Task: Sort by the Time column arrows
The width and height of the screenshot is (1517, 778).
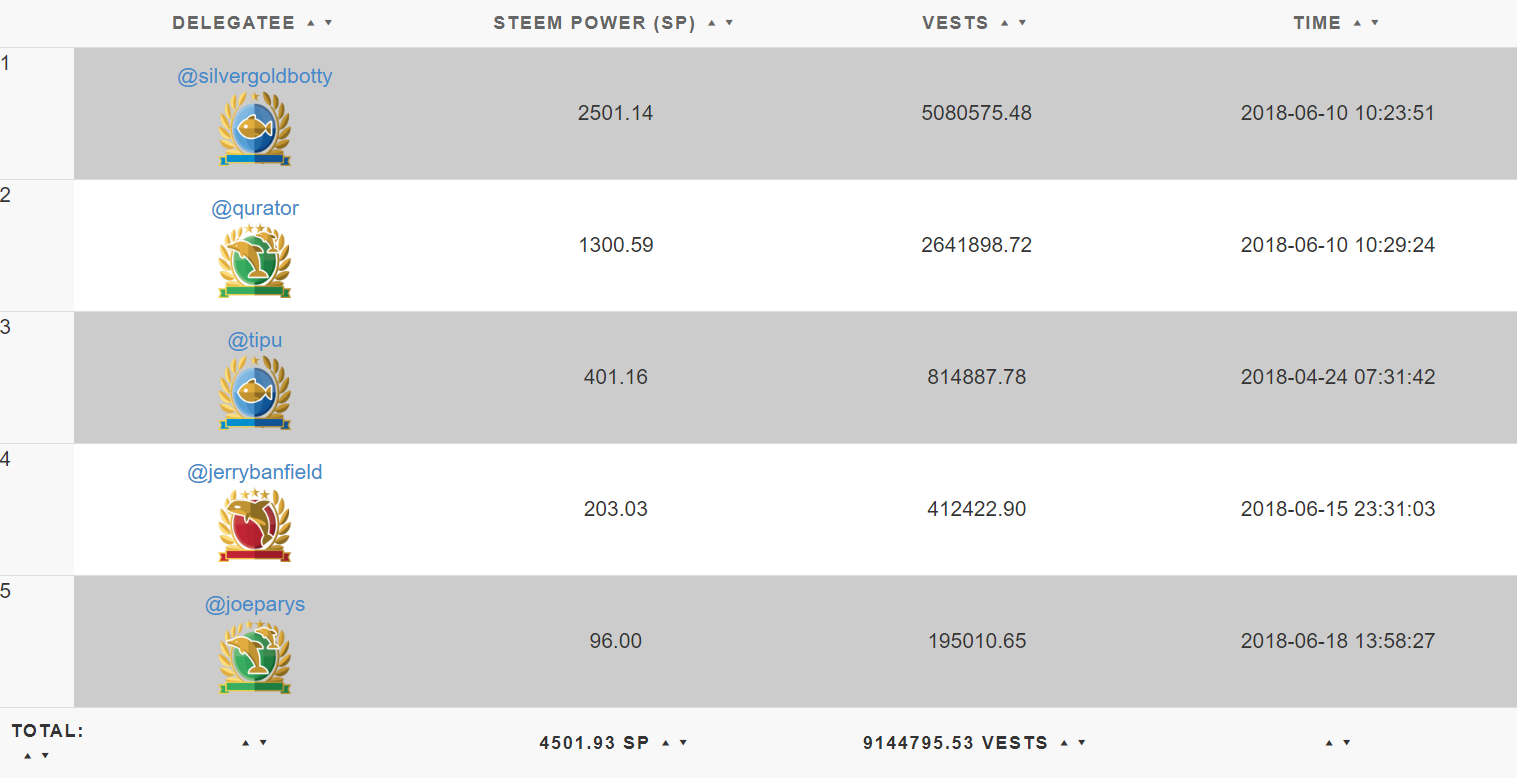Action: (1366, 23)
